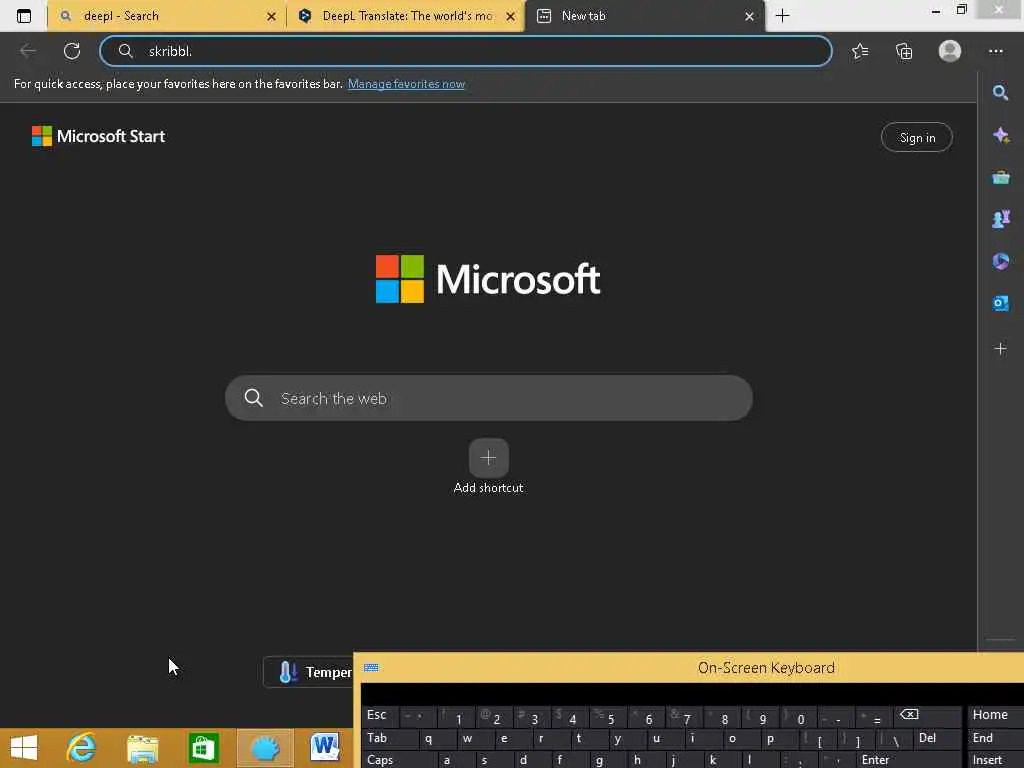Open the Temperature weather widget

point(308,672)
